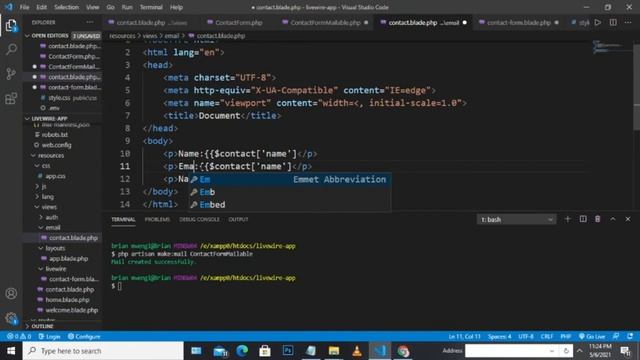Click the feedback icon in status bar

coord(616,336)
